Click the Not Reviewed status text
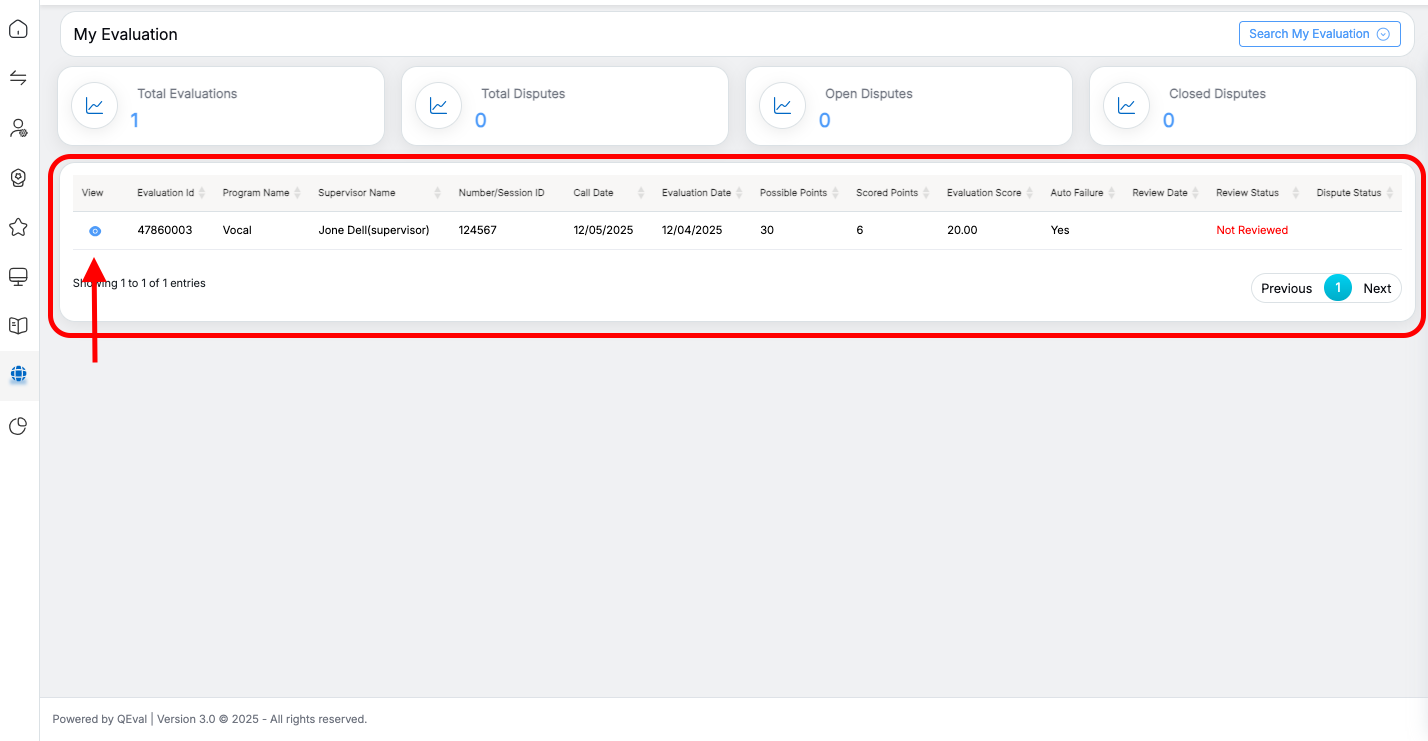This screenshot has width=1428, height=741. pyautogui.click(x=1251, y=230)
